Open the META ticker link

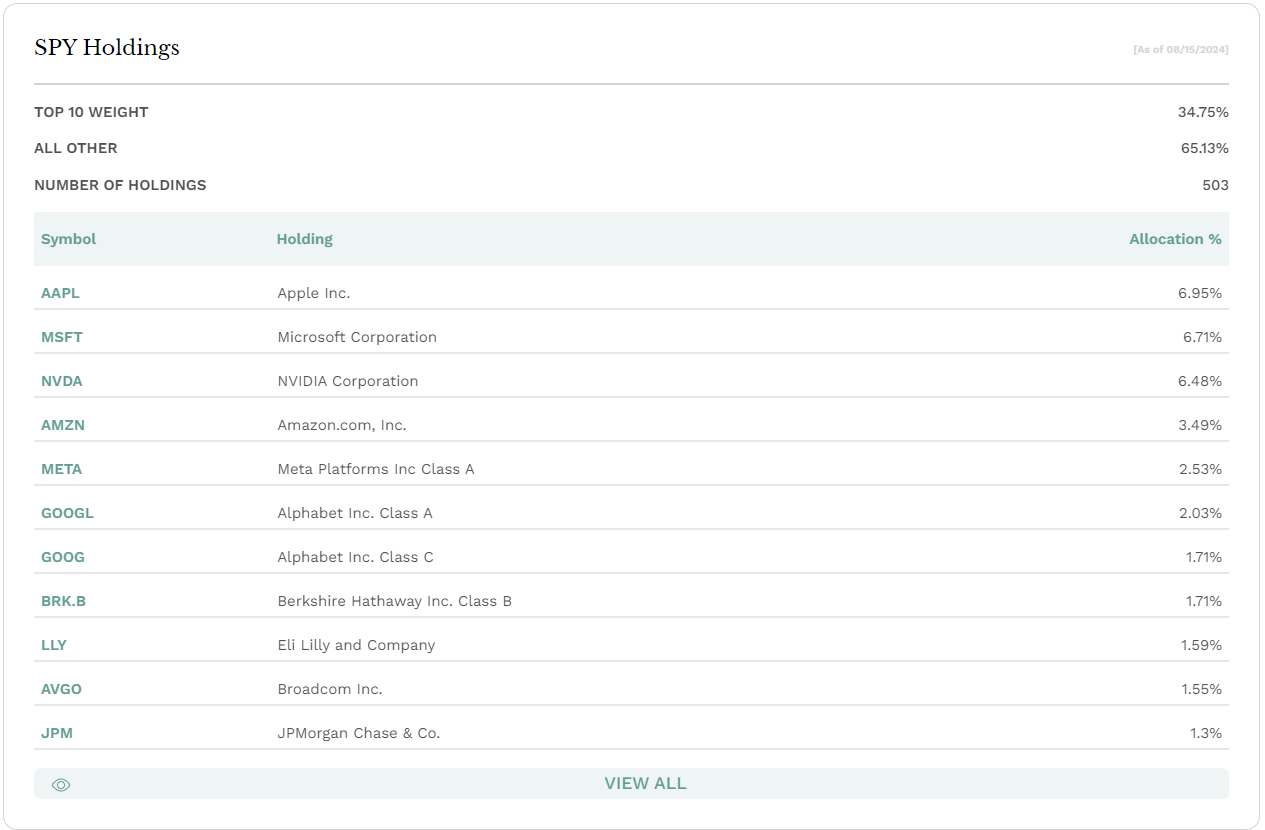point(61,469)
